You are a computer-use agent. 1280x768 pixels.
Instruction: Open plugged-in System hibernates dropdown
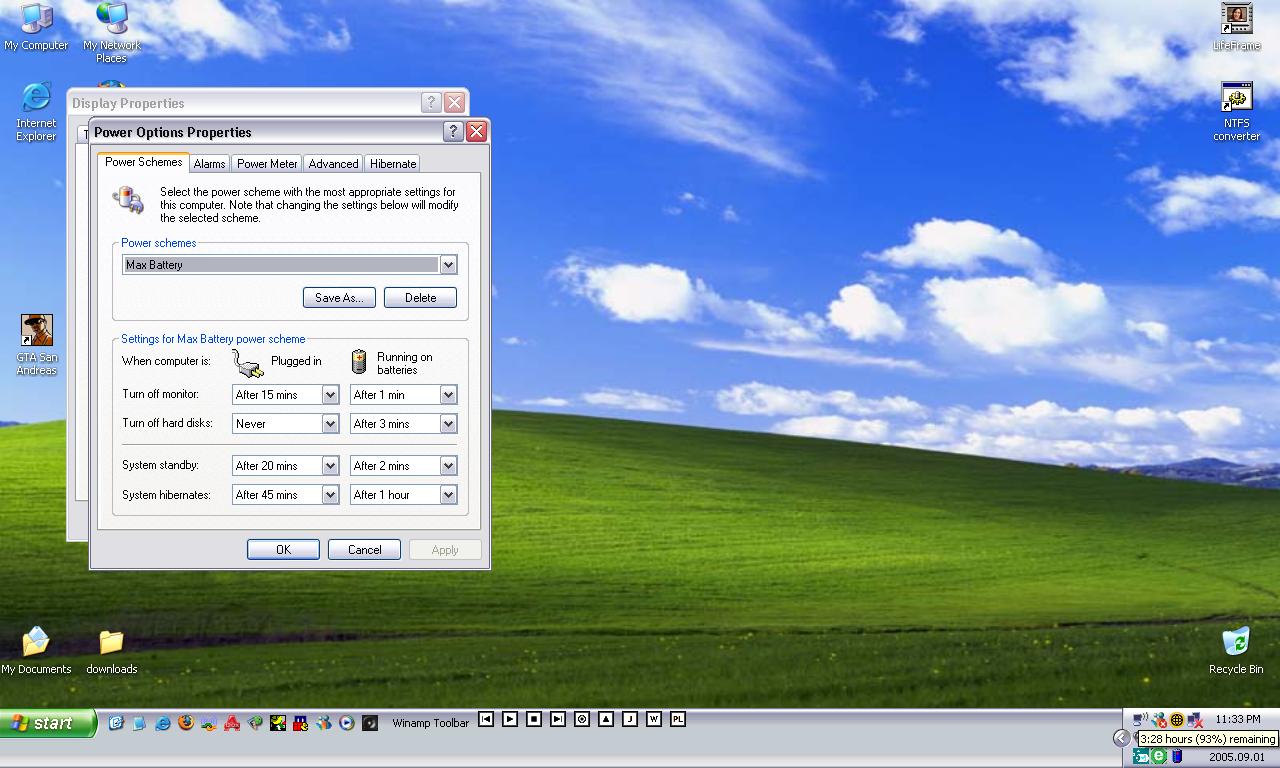pyautogui.click(x=330, y=495)
